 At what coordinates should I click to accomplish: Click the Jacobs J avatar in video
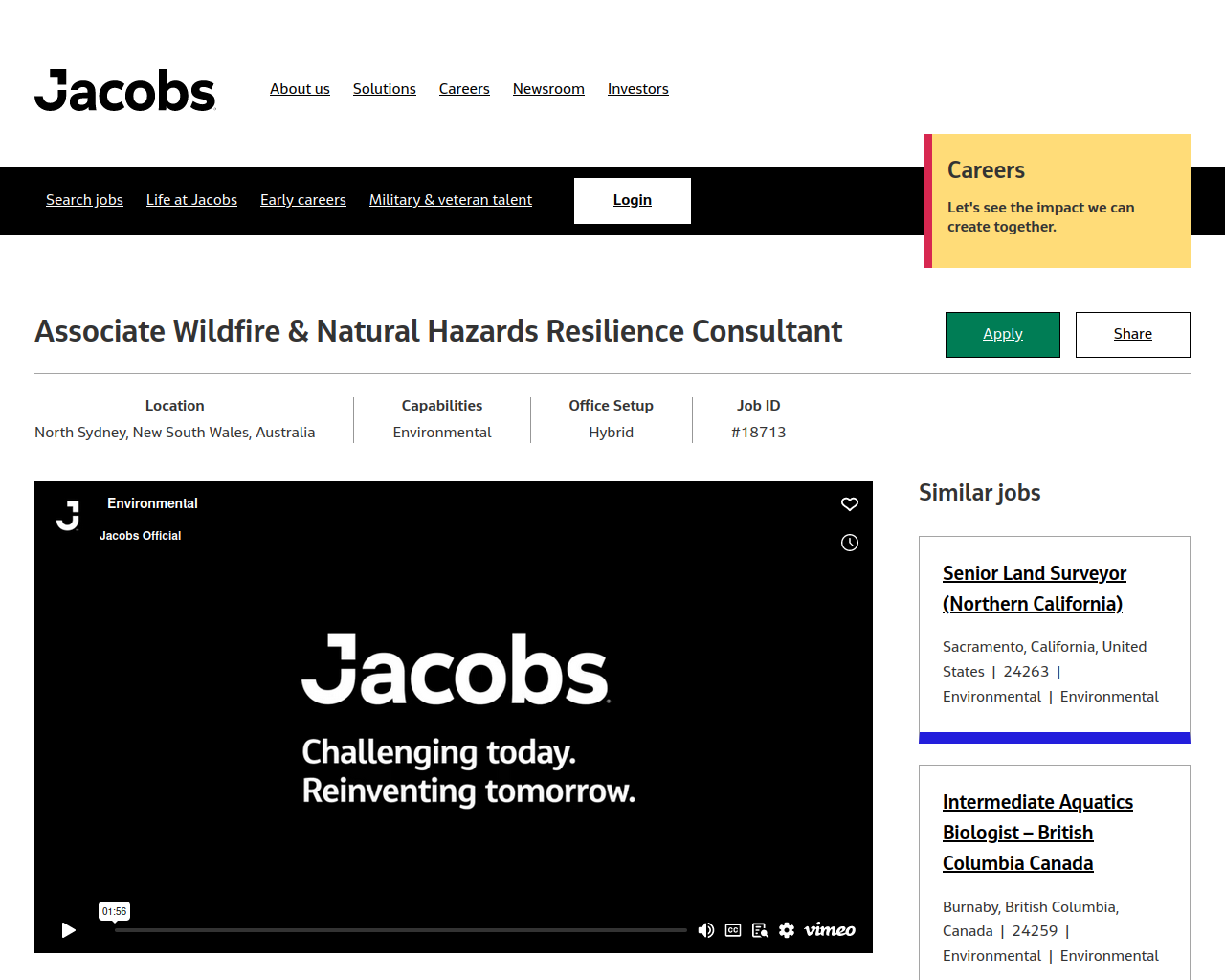click(x=68, y=515)
